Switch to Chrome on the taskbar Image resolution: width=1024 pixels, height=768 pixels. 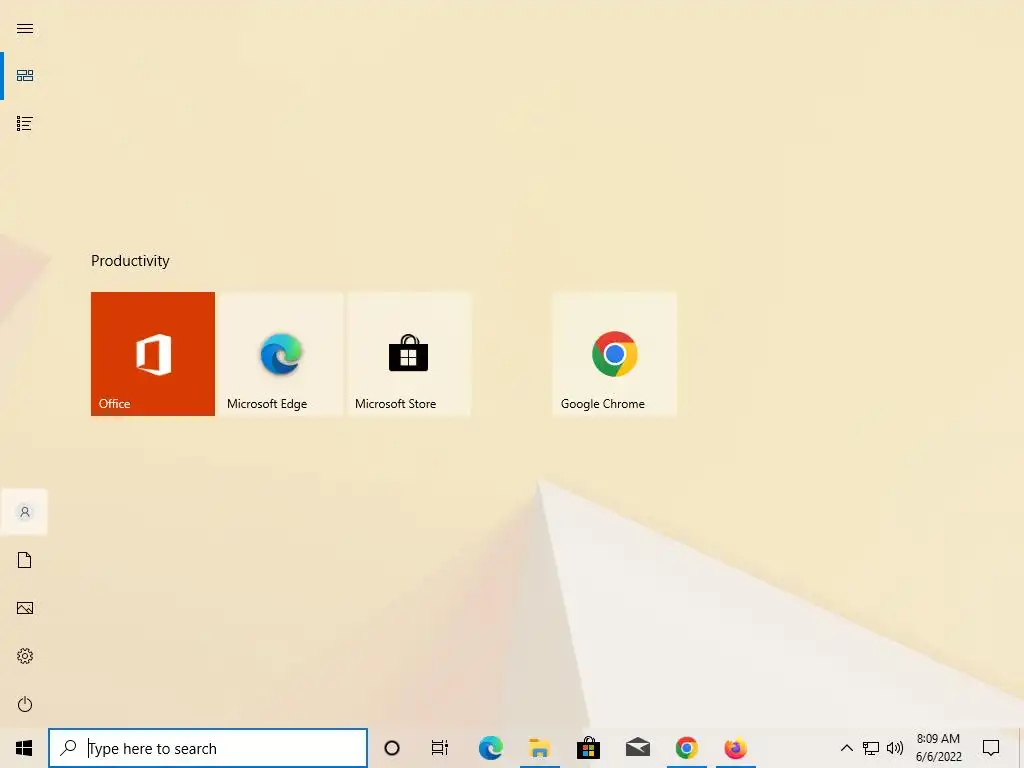point(686,748)
